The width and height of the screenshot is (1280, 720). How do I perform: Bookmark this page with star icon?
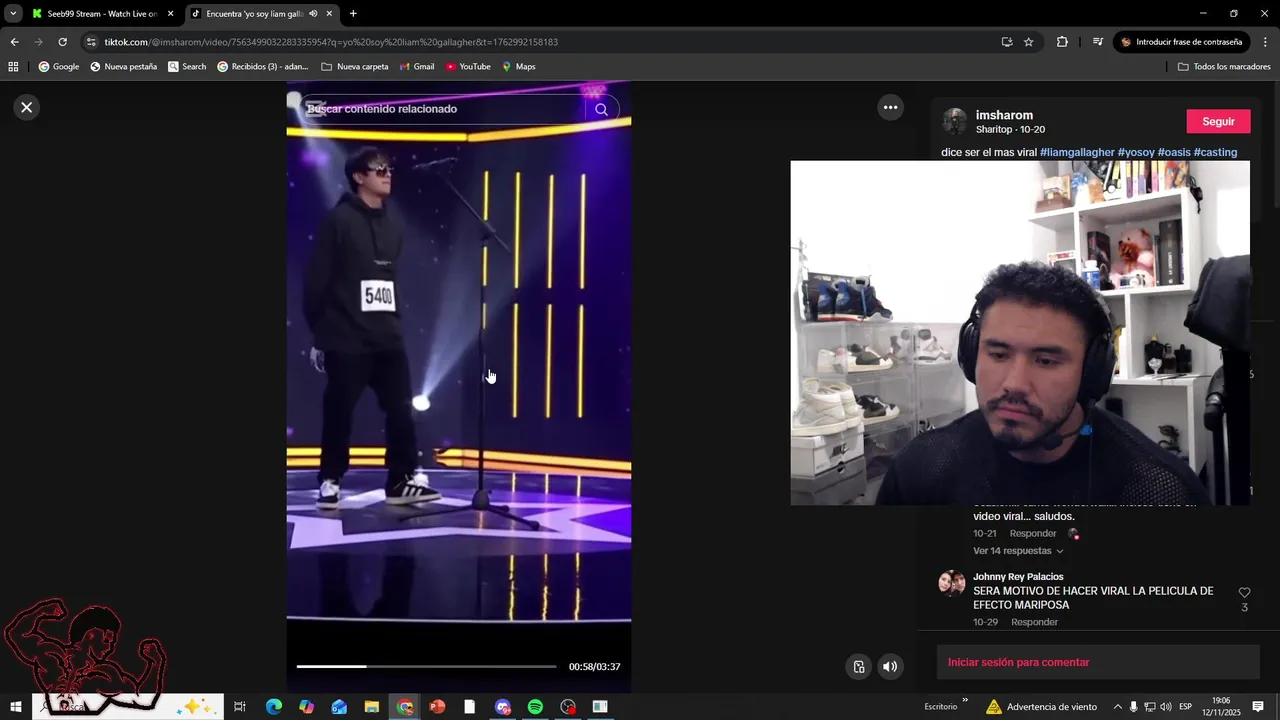pyautogui.click(x=1028, y=42)
